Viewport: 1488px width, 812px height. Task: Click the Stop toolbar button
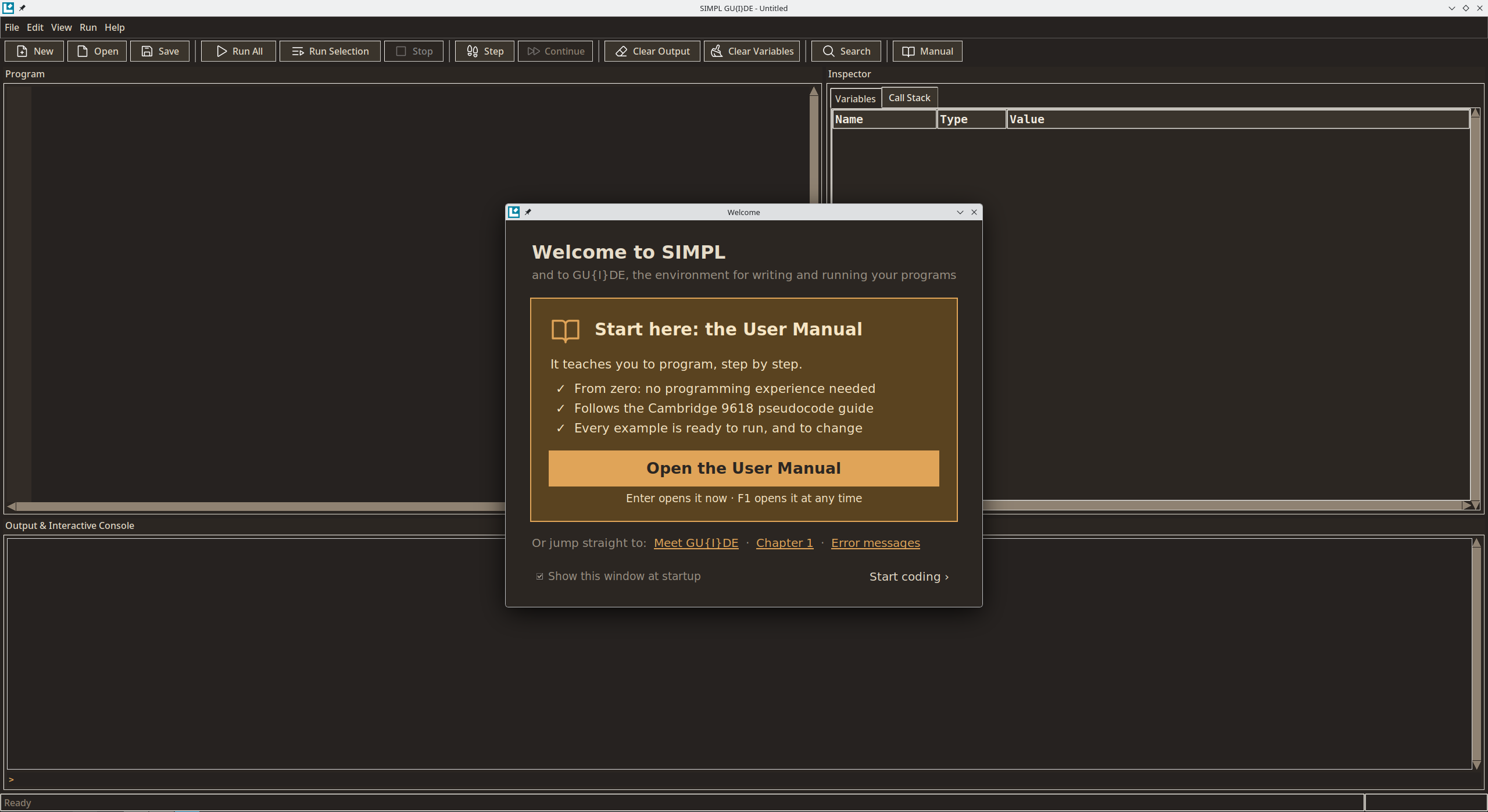414,51
